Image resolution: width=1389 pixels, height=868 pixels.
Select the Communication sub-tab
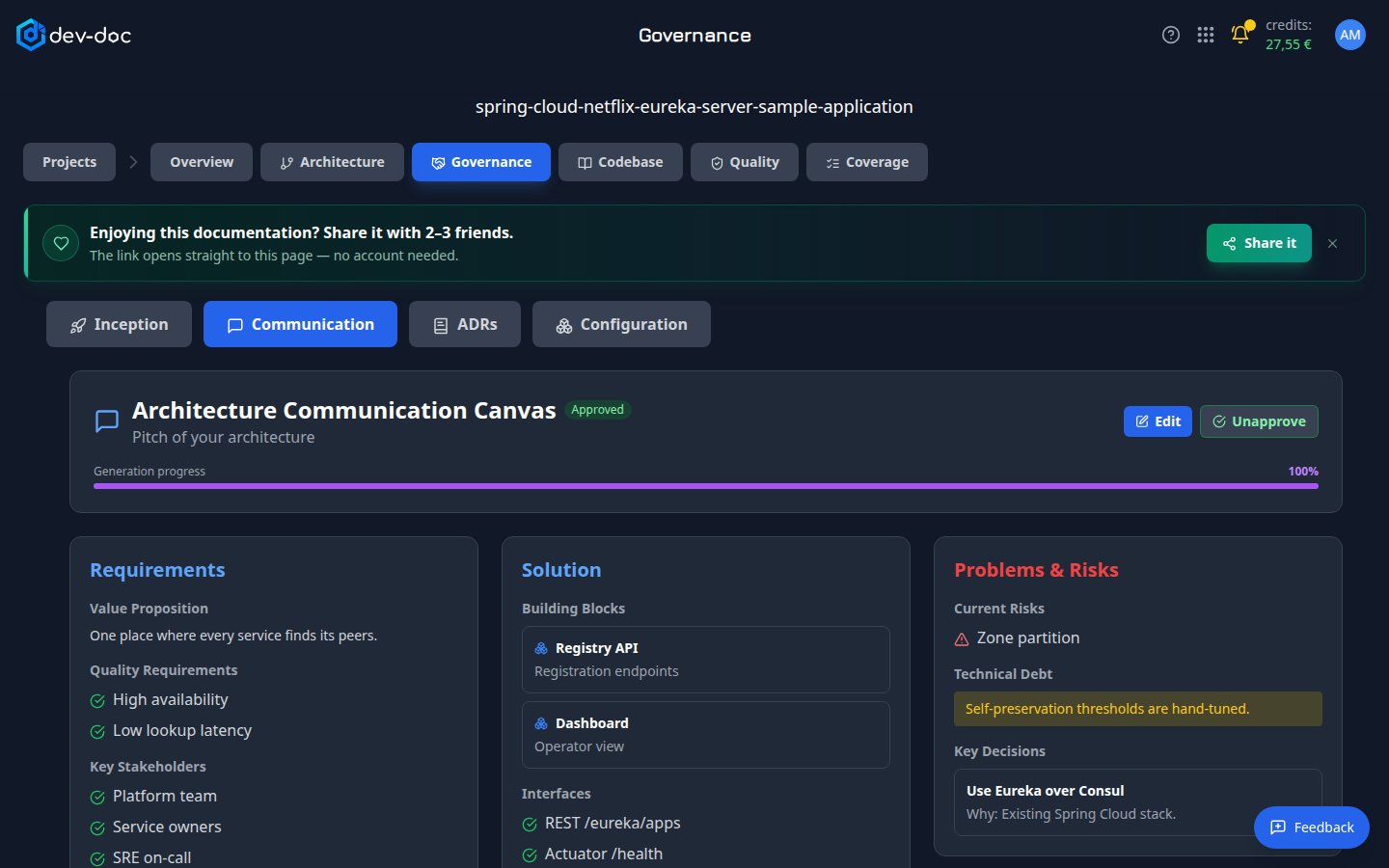tap(300, 324)
